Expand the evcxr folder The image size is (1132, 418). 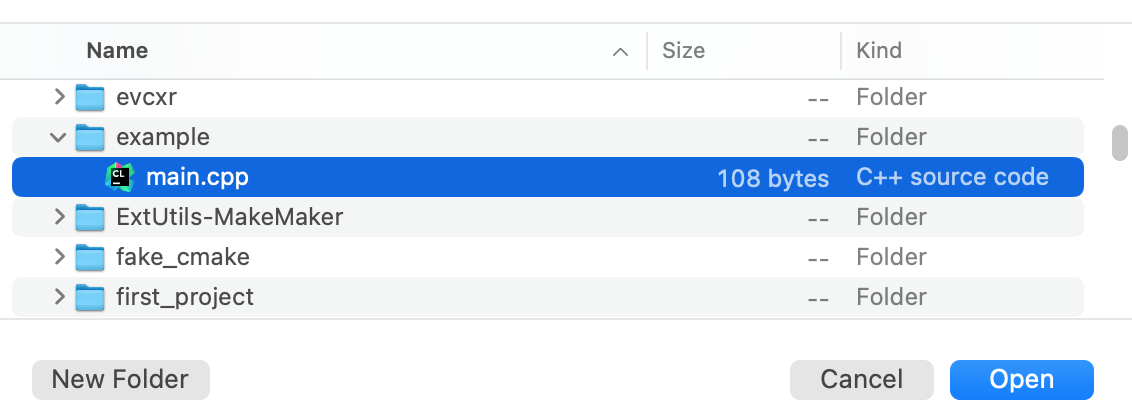(59, 97)
